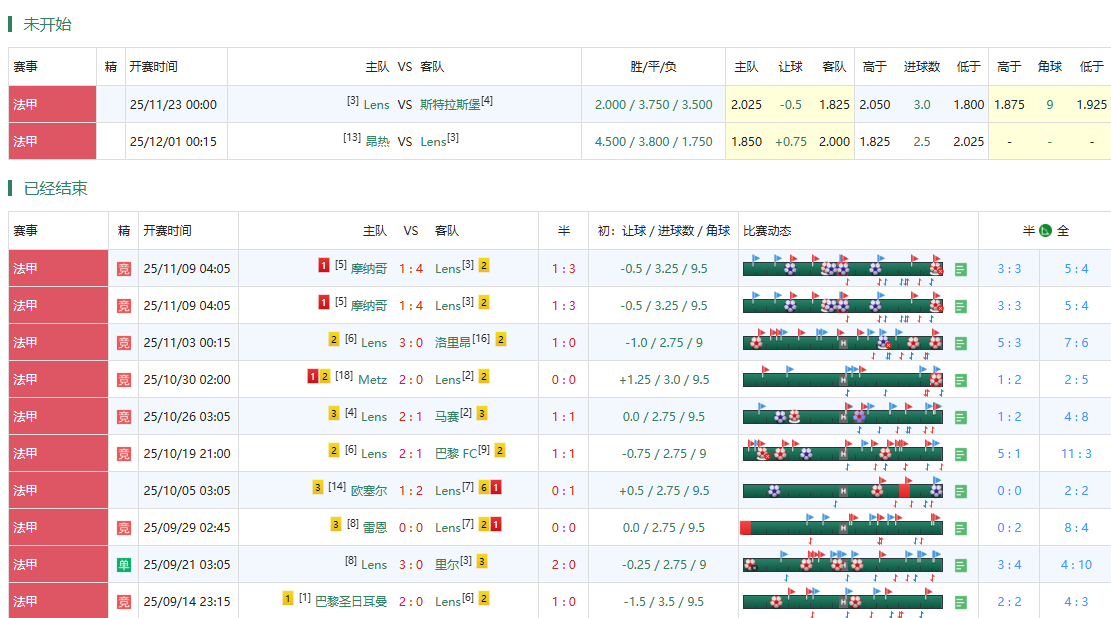The height and width of the screenshot is (618, 1111).
Task: Click halftime H marker on Metz match timeline
Action: 843,380
